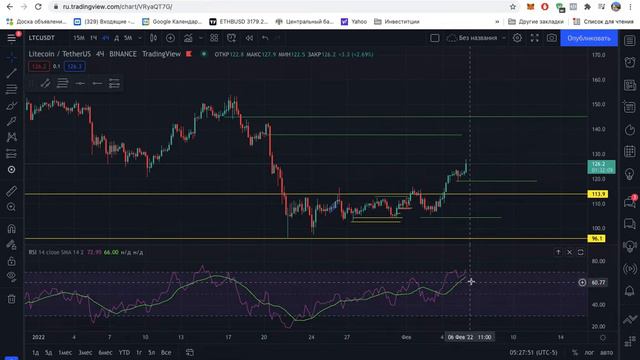This screenshot has height=360, width=640.
Task: Take a chart snapshot with camera icon
Action: (551, 38)
